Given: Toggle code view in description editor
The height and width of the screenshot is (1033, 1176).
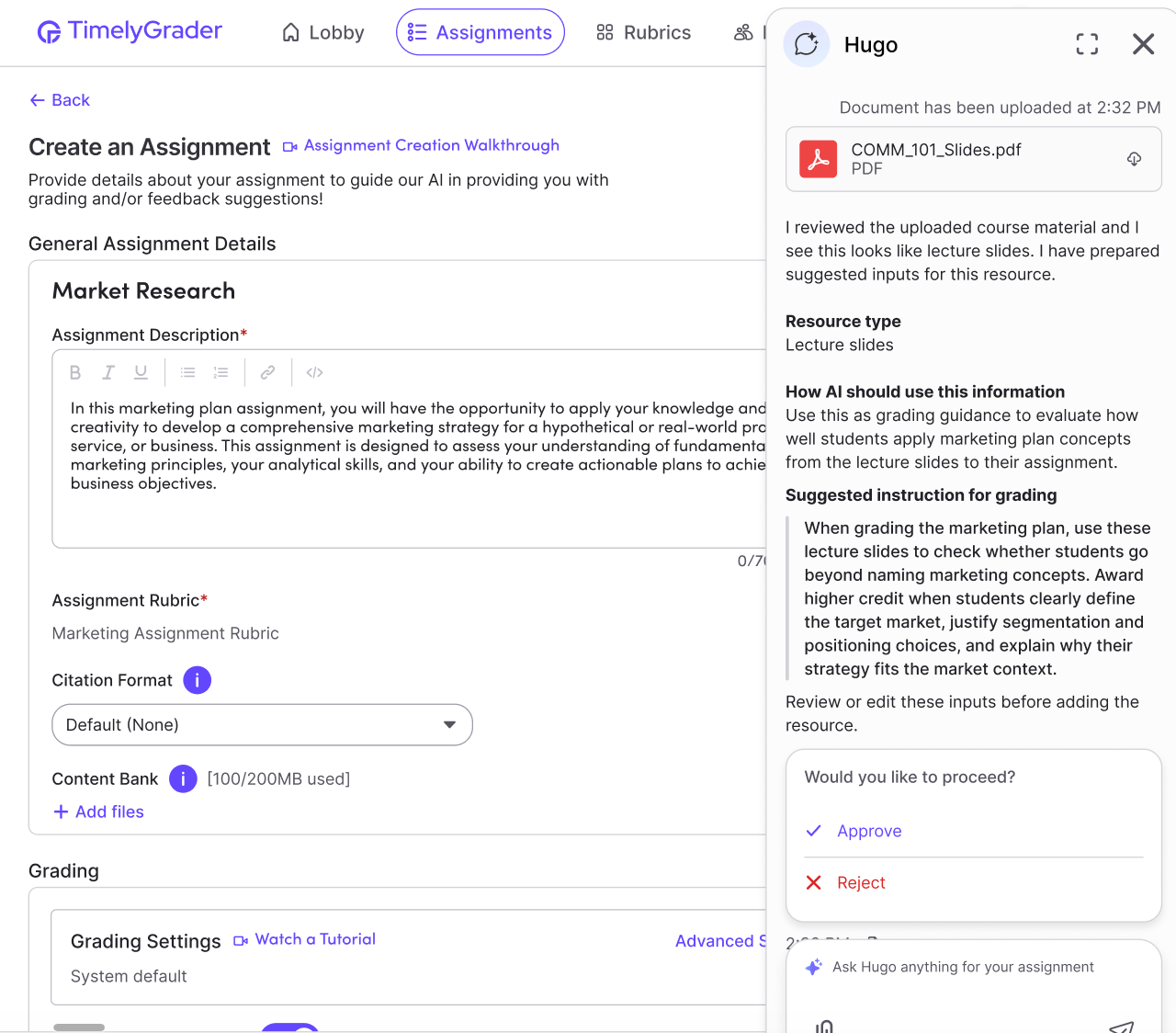Looking at the screenshot, I should [314, 372].
